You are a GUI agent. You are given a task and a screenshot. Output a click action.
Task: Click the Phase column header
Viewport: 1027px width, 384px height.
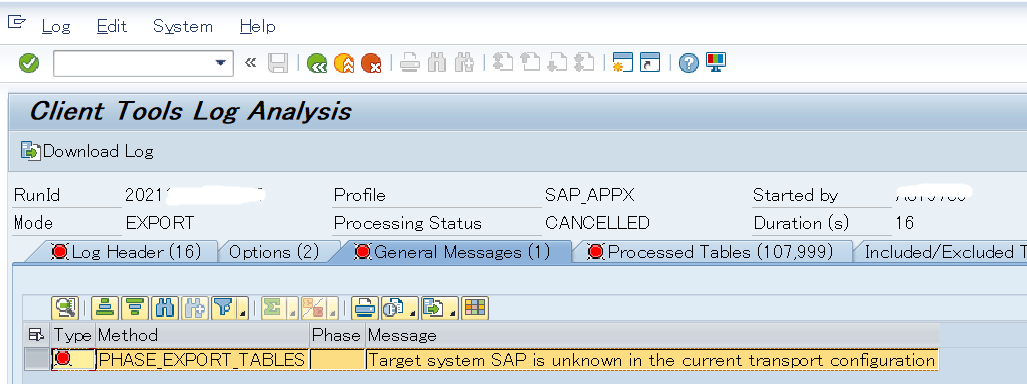337,336
